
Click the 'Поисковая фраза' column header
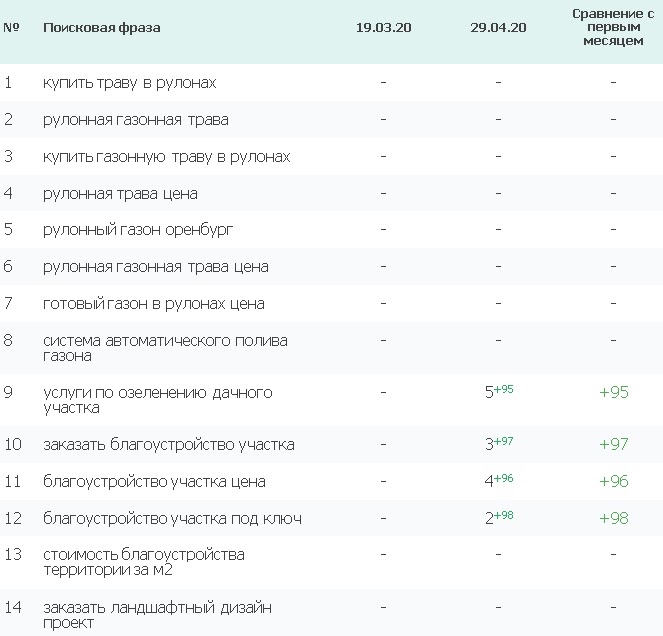click(101, 28)
